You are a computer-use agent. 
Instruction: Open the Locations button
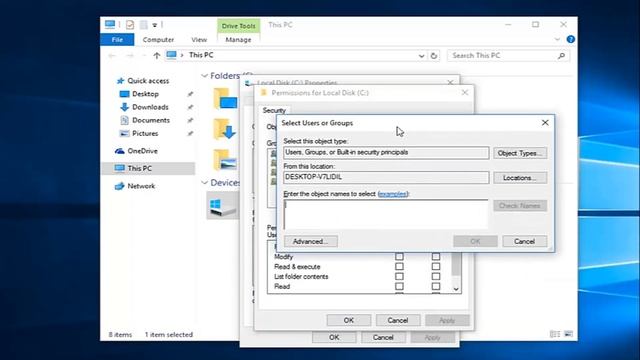[520, 178]
